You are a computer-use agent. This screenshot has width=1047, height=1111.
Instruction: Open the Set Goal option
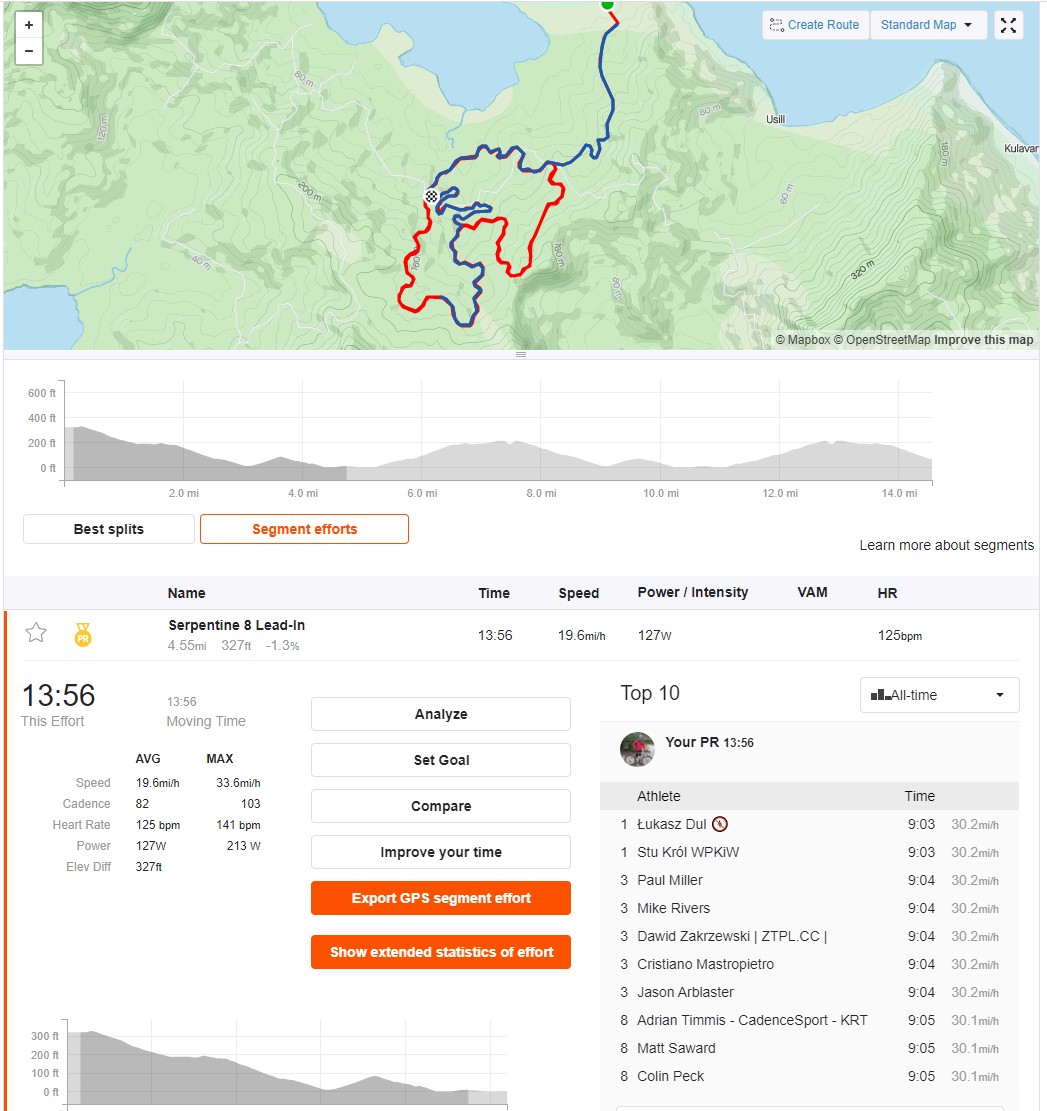click(441, 760)
